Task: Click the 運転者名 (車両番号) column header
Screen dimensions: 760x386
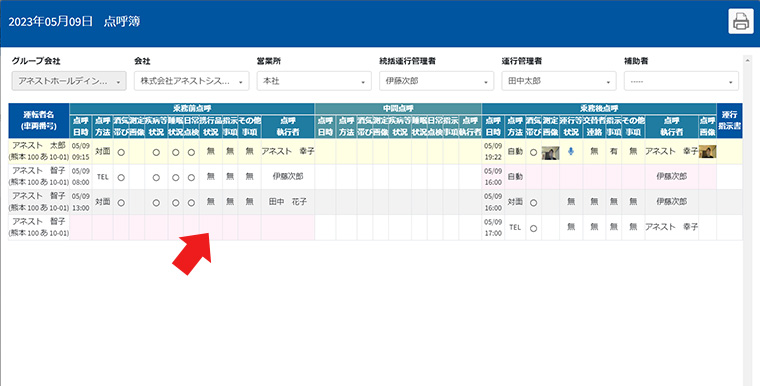Action: [x=39, y=120]
